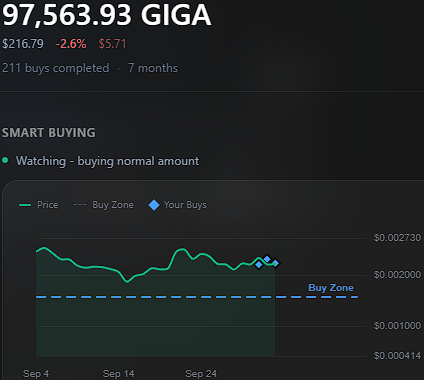This screenshot has height=380, width=424.
Task: Click the 211 buys completed text
Action: tap(56, 68)
